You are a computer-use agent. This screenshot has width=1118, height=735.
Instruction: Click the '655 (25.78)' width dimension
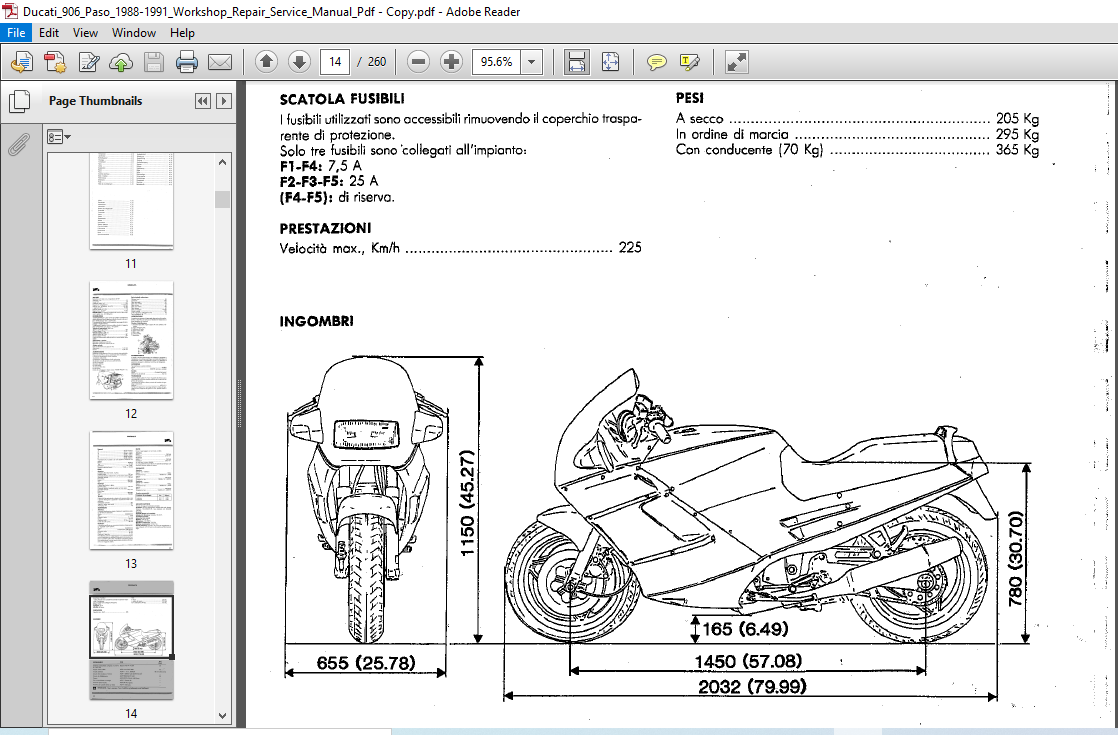(x=366, y=663)
